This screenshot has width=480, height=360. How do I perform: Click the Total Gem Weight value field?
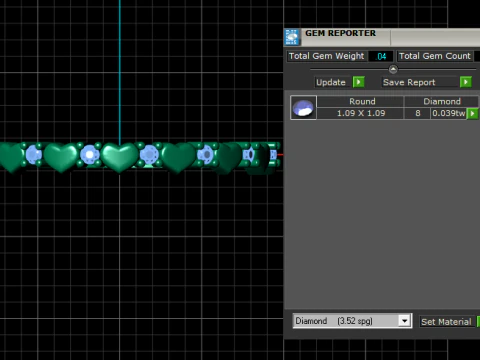(x=381, y=56)
